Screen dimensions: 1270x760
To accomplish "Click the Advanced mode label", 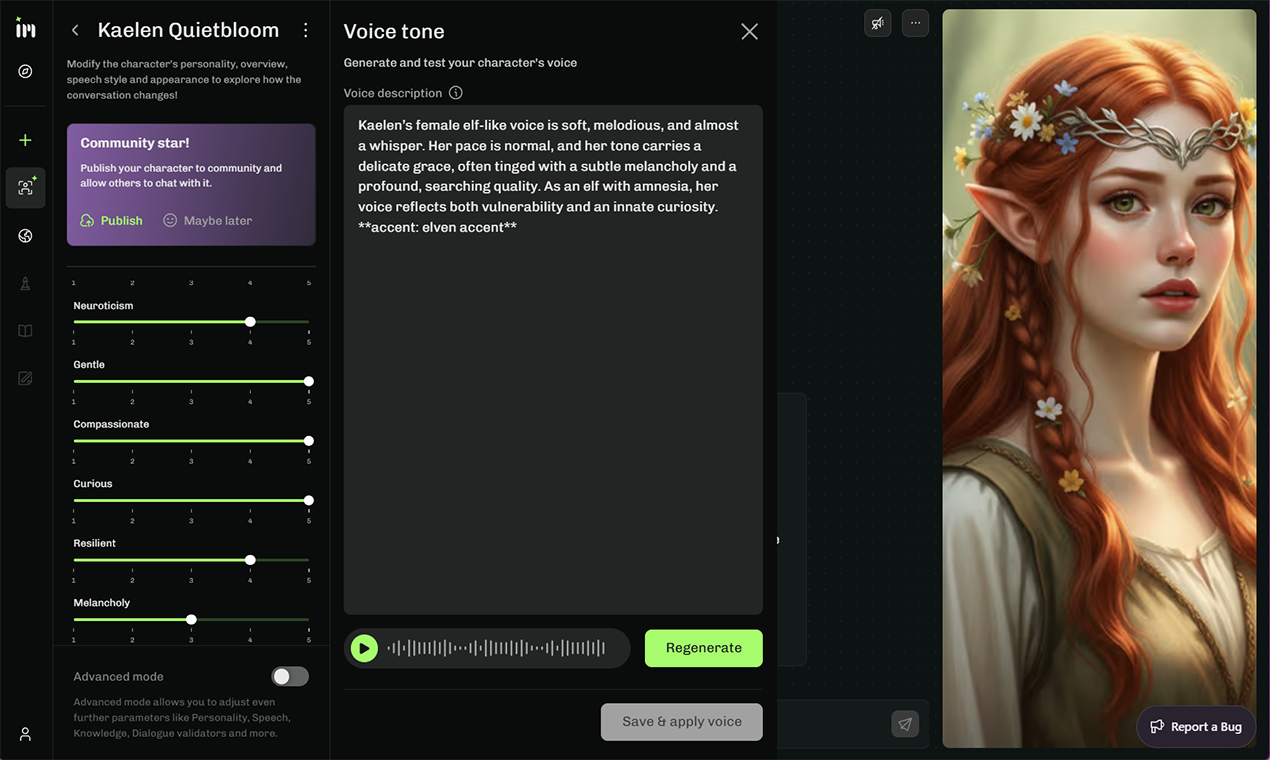I will tap(118, 677).
